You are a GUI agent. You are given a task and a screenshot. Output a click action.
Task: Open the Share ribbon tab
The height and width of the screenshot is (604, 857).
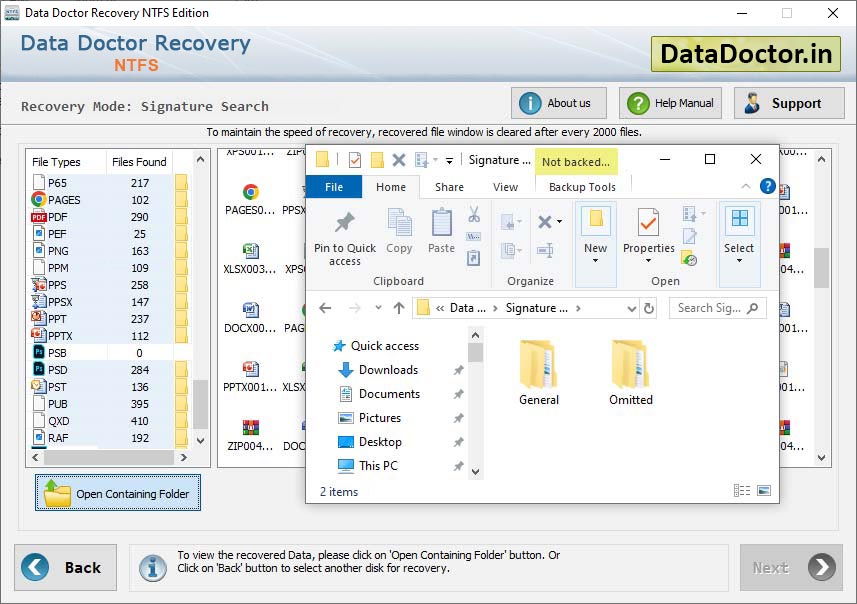[x=449, y=186]
